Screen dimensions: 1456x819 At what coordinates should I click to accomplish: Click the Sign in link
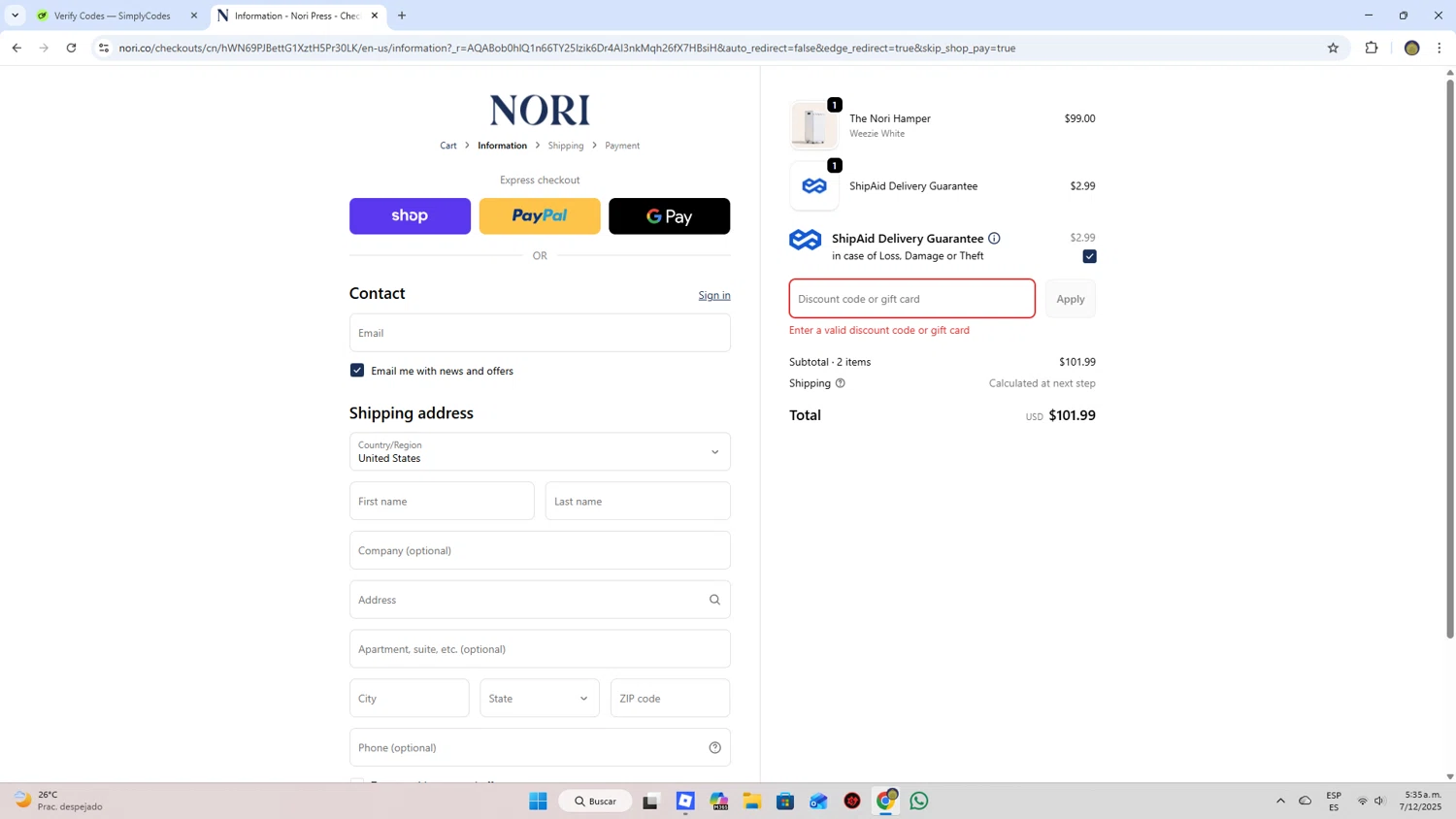[714, 295]
